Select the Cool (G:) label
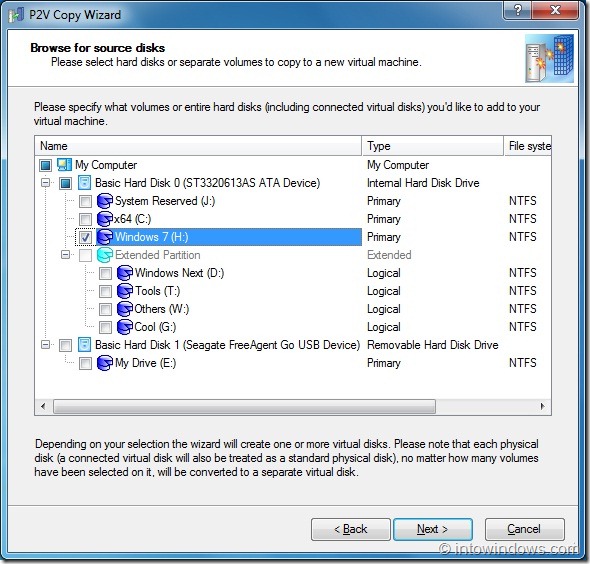590x564 pixels. click(x=155, y=327)
